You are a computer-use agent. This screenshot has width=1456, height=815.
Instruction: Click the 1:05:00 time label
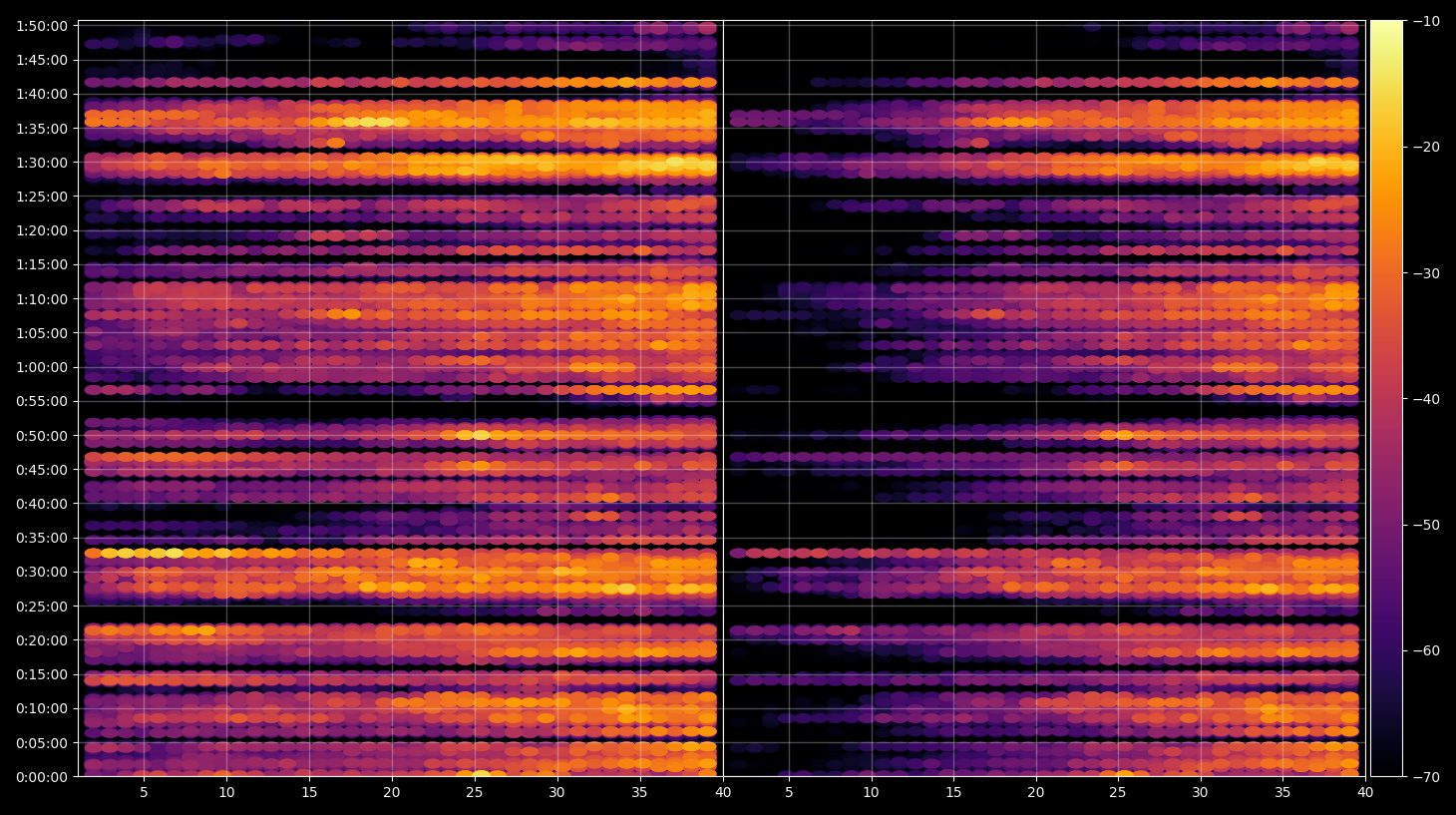coord(42,333)
